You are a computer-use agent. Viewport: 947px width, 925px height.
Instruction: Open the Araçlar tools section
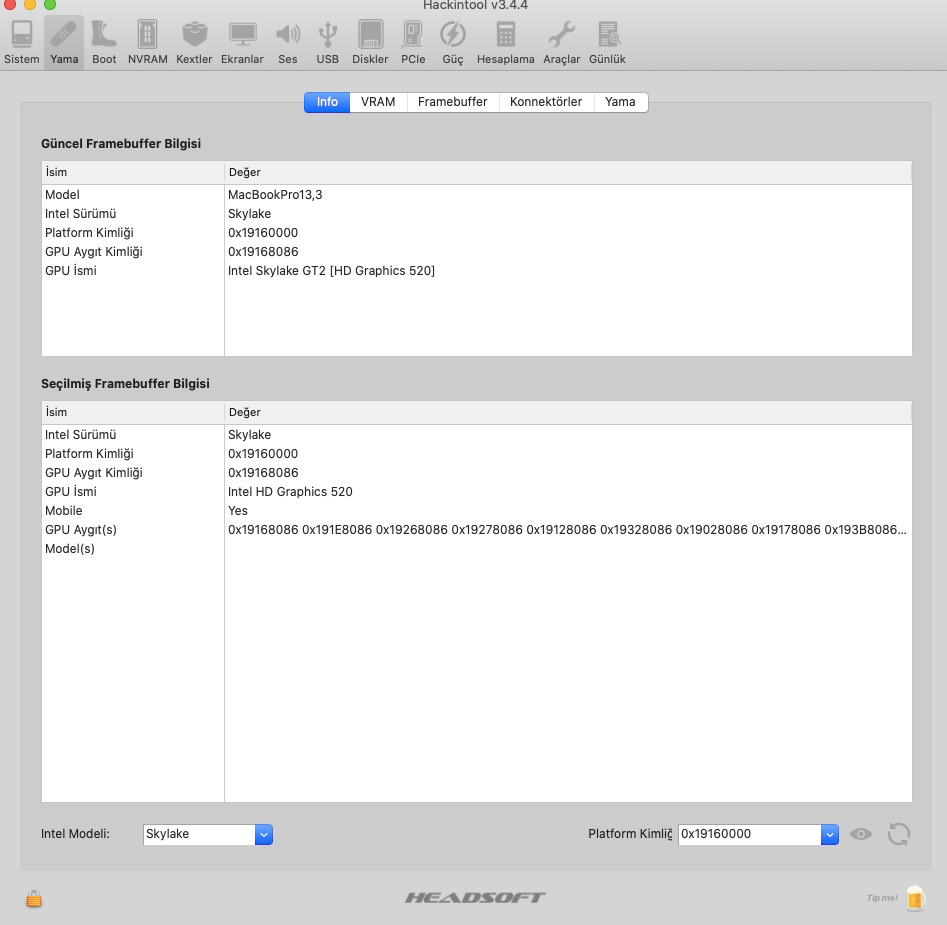561,42
